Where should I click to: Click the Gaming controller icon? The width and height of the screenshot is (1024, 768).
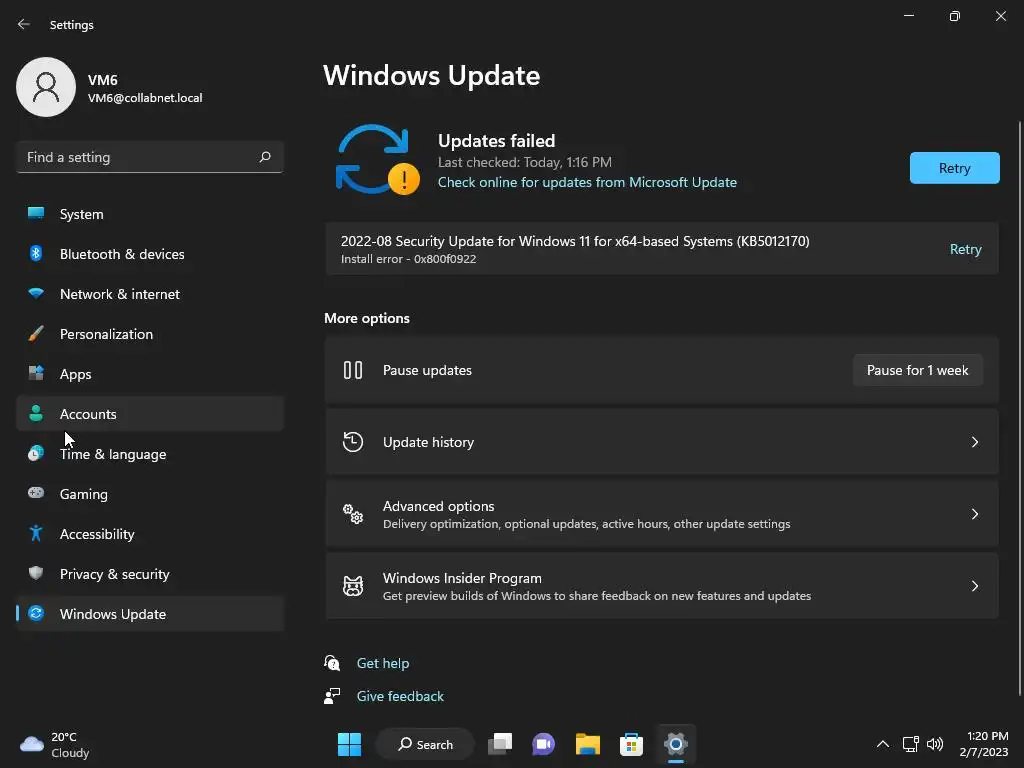click(36, 493)
